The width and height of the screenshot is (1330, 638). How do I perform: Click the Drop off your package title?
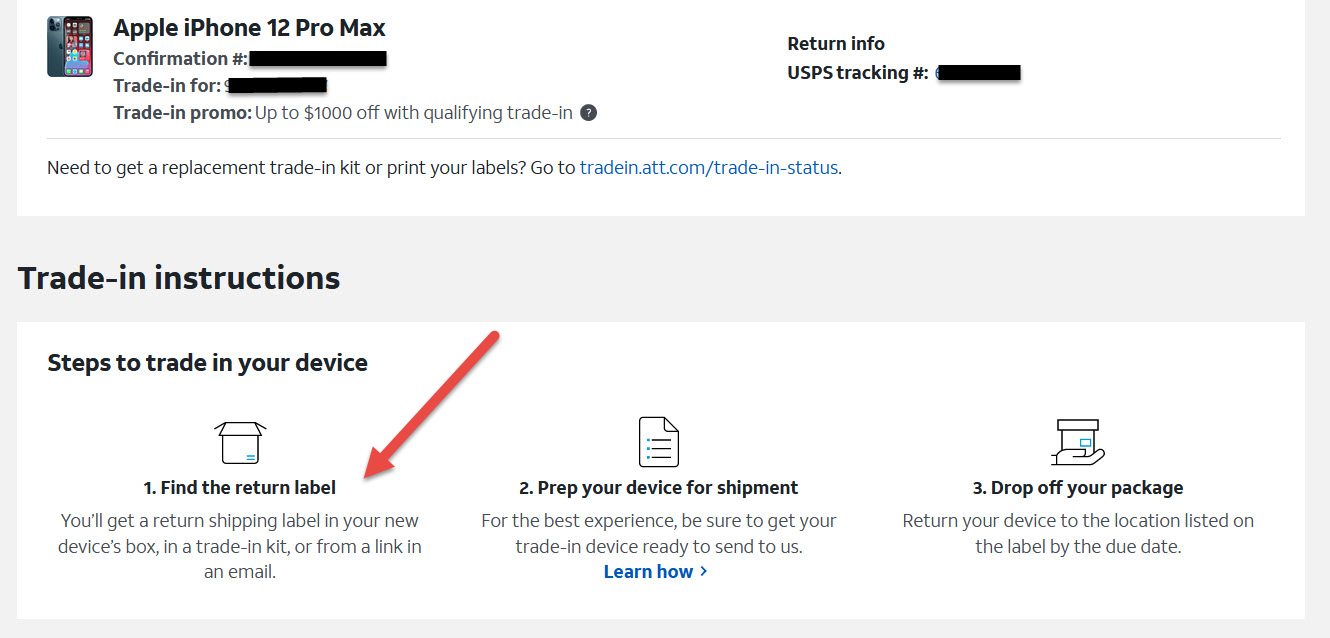coord(1078,488)
